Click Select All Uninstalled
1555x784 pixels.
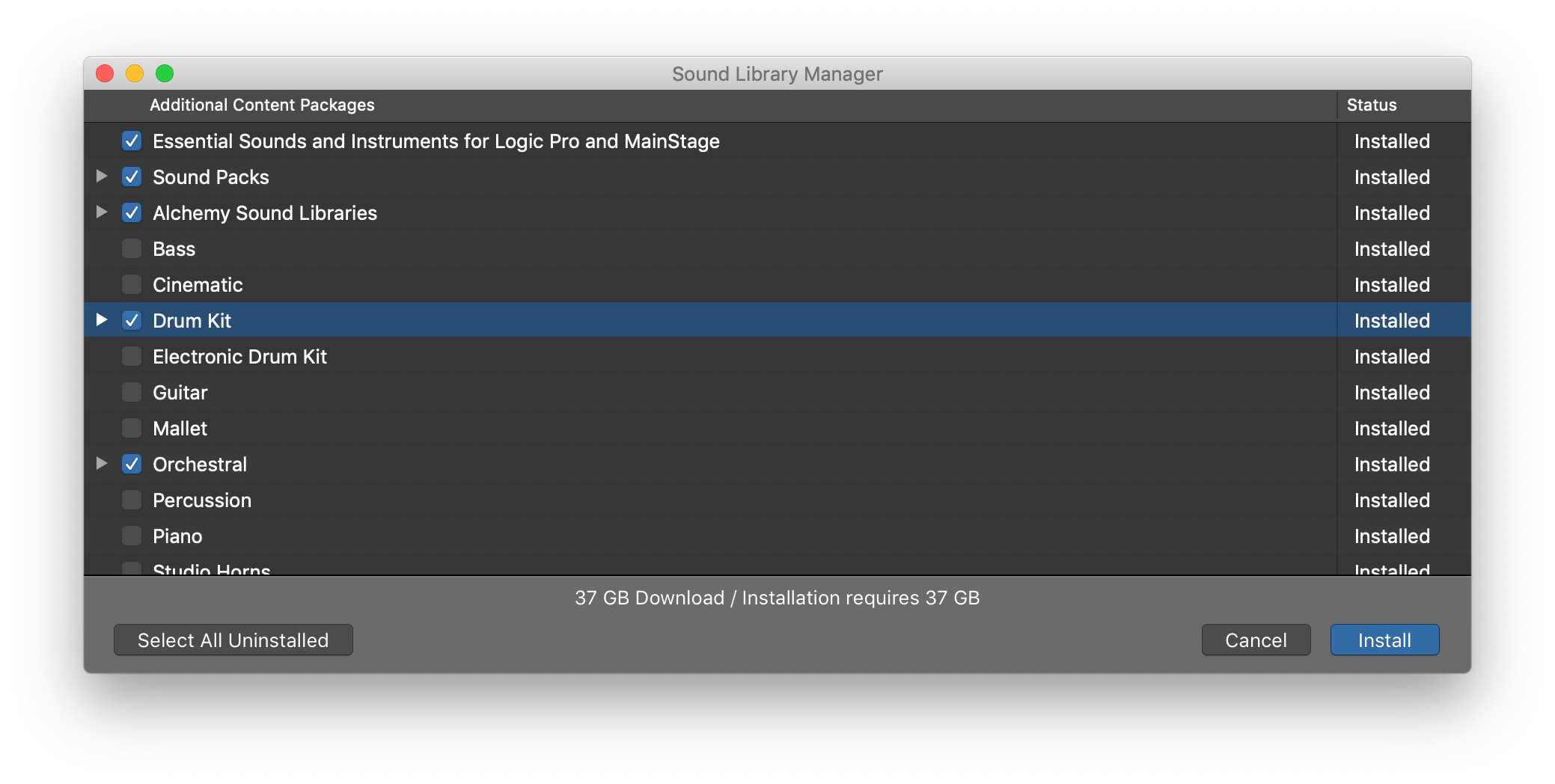click(x=233, y=640)
